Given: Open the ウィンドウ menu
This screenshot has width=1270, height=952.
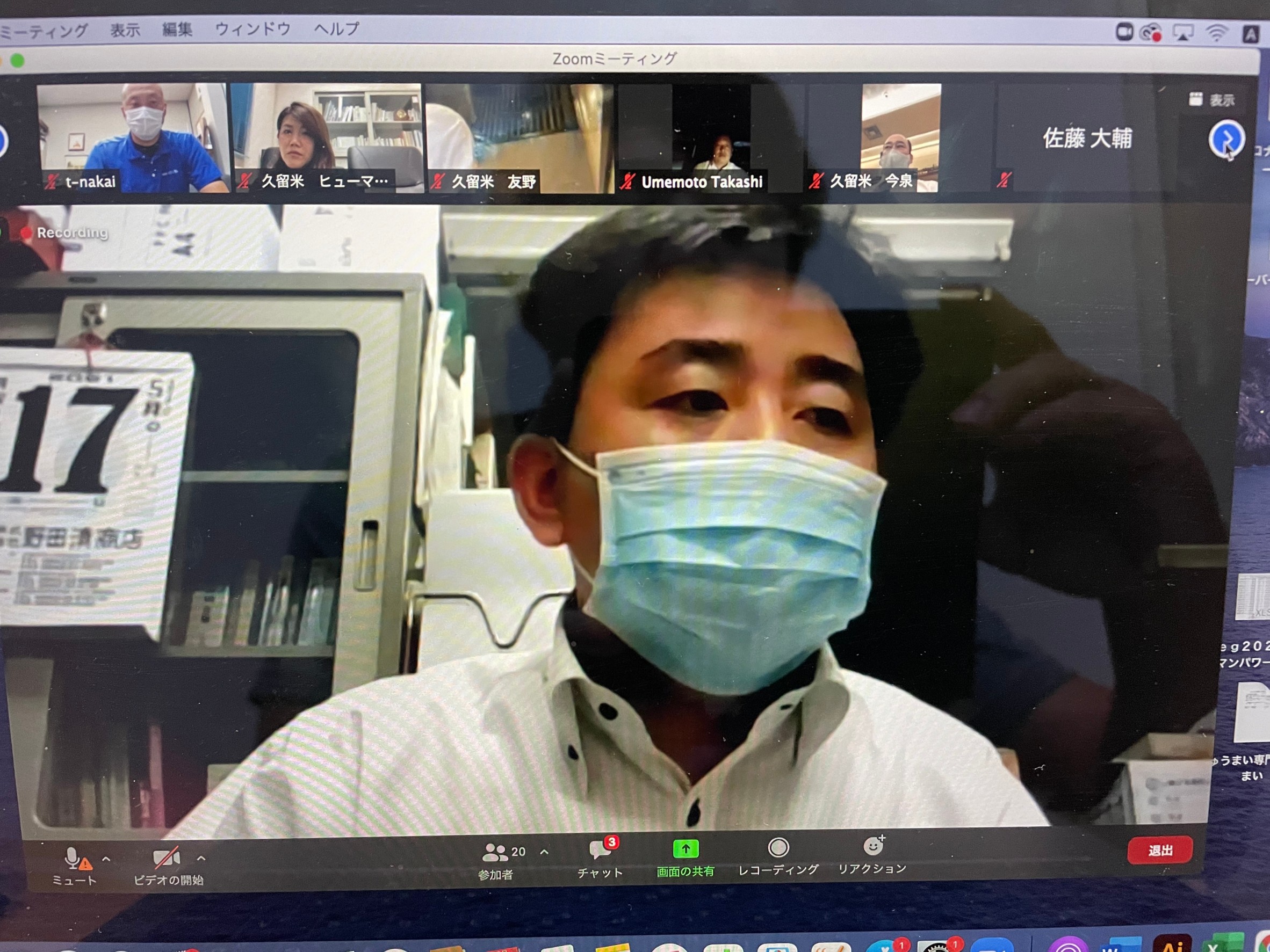Looking at the screenshot, I should point(252,28).
